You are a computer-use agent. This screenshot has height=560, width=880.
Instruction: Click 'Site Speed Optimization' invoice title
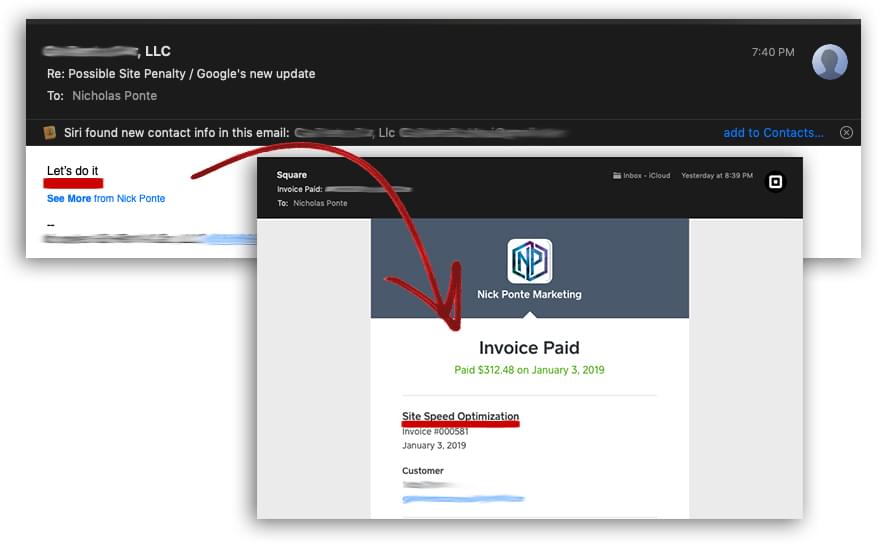click(x=460, y=416)
